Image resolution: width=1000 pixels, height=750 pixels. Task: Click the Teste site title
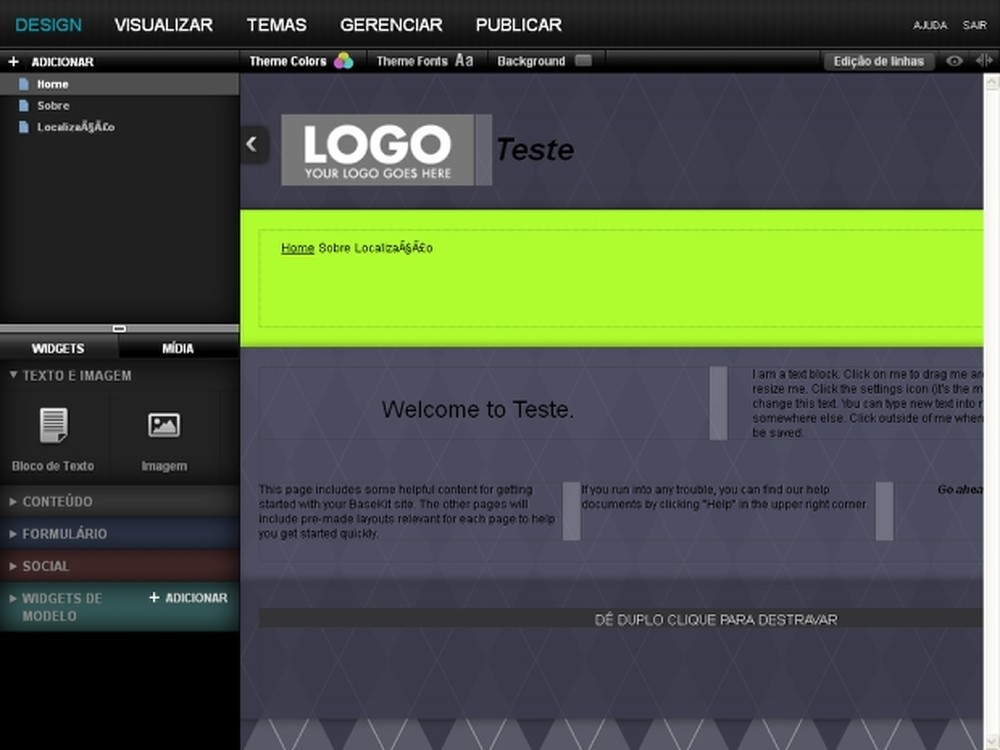(534, 150)
